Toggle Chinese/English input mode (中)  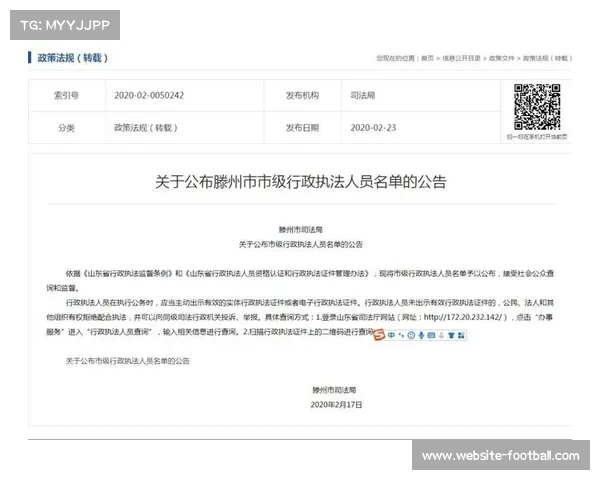point(391,335)
